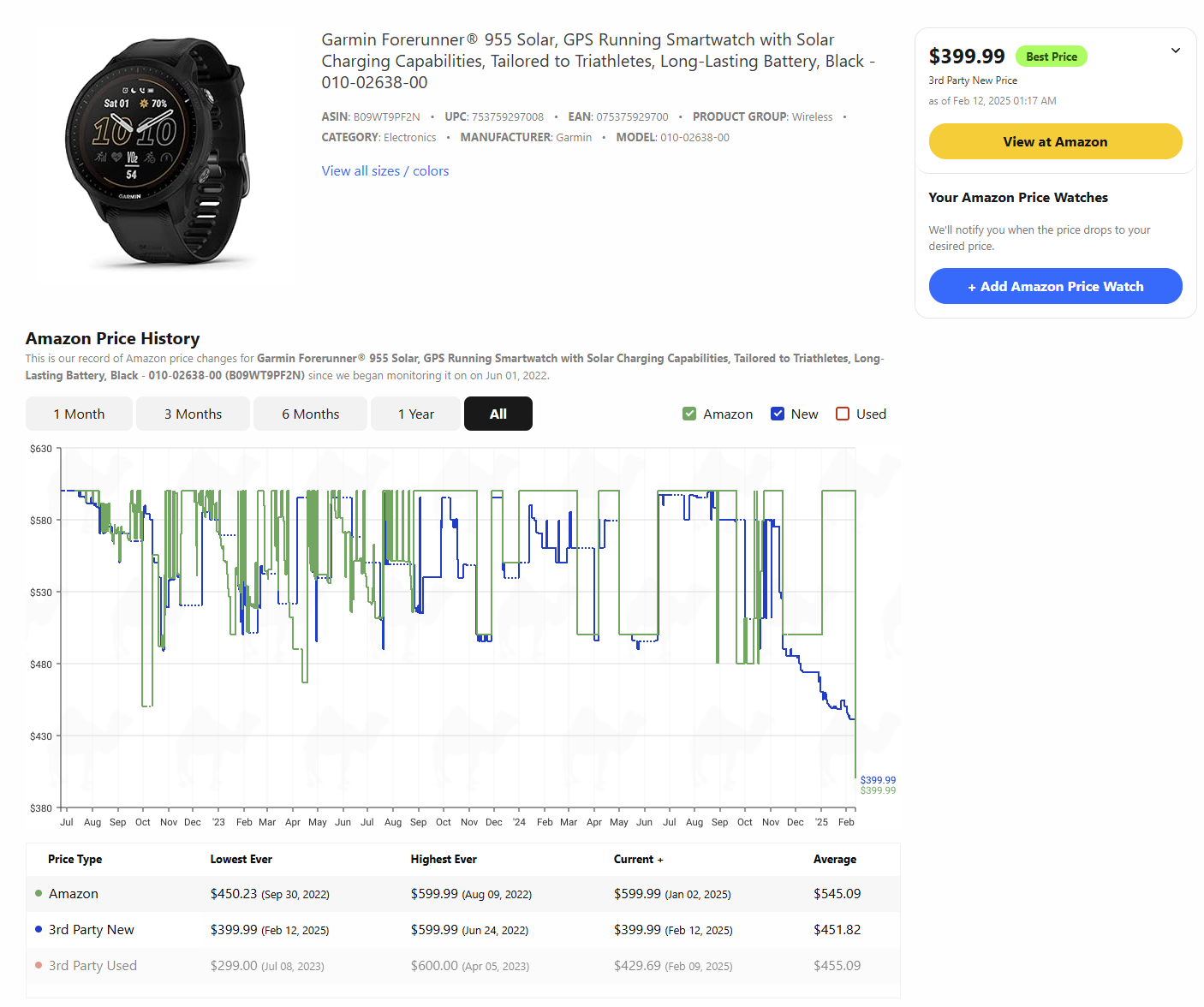Select the 6 Months range tab
The height and width of the screenshot is (1007, 1204).
click(311, 414)
